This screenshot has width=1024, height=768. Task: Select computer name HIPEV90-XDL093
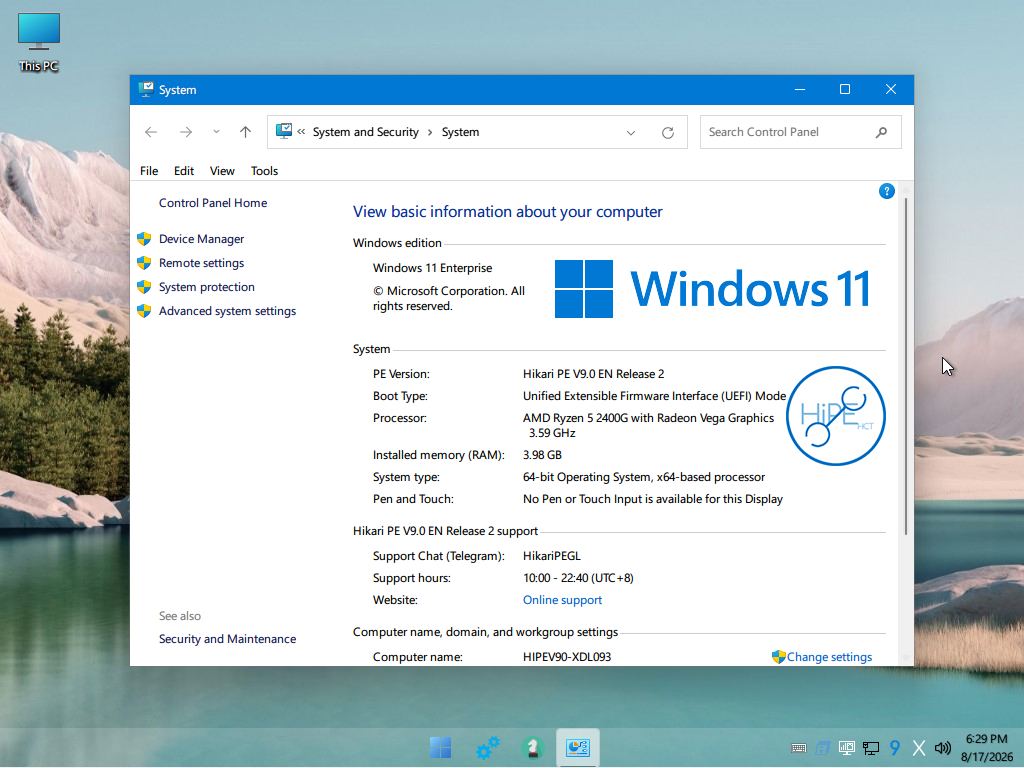click(567, 657)
